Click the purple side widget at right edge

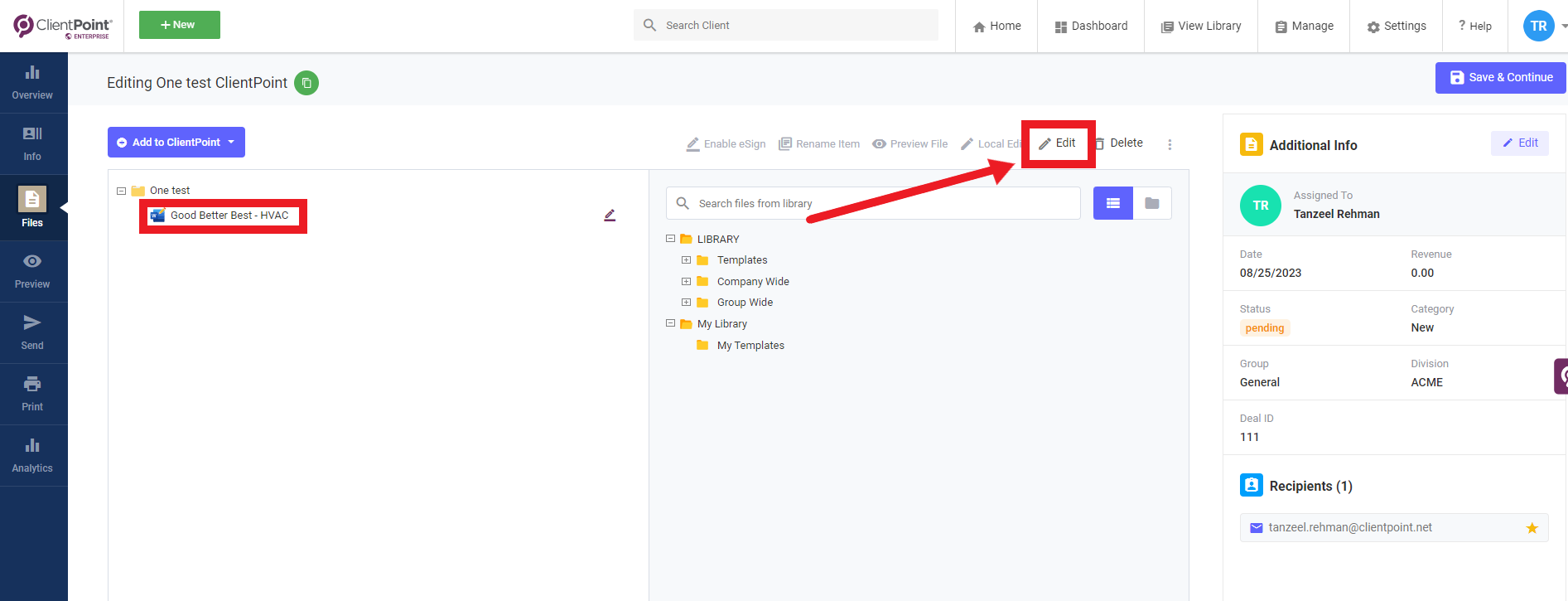pyautogui.click(x=1561, y=376)
